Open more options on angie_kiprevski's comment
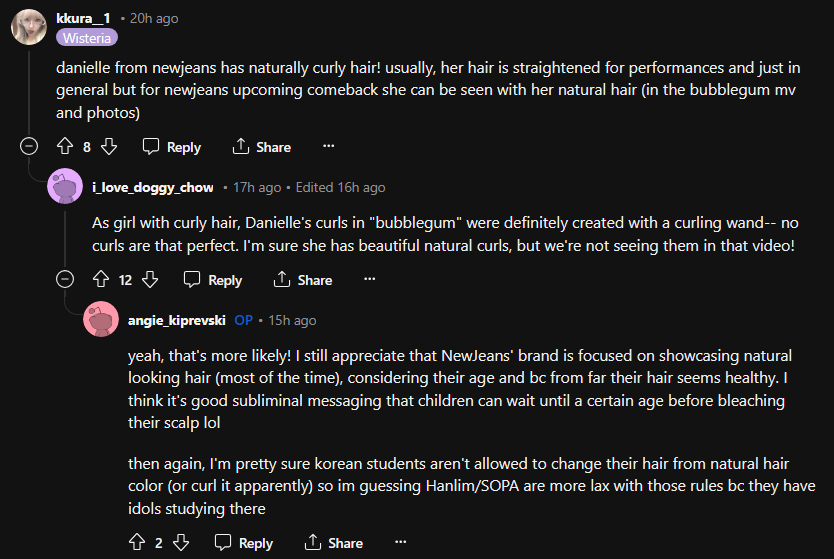The image size is (834, 559). pos(400,543)
